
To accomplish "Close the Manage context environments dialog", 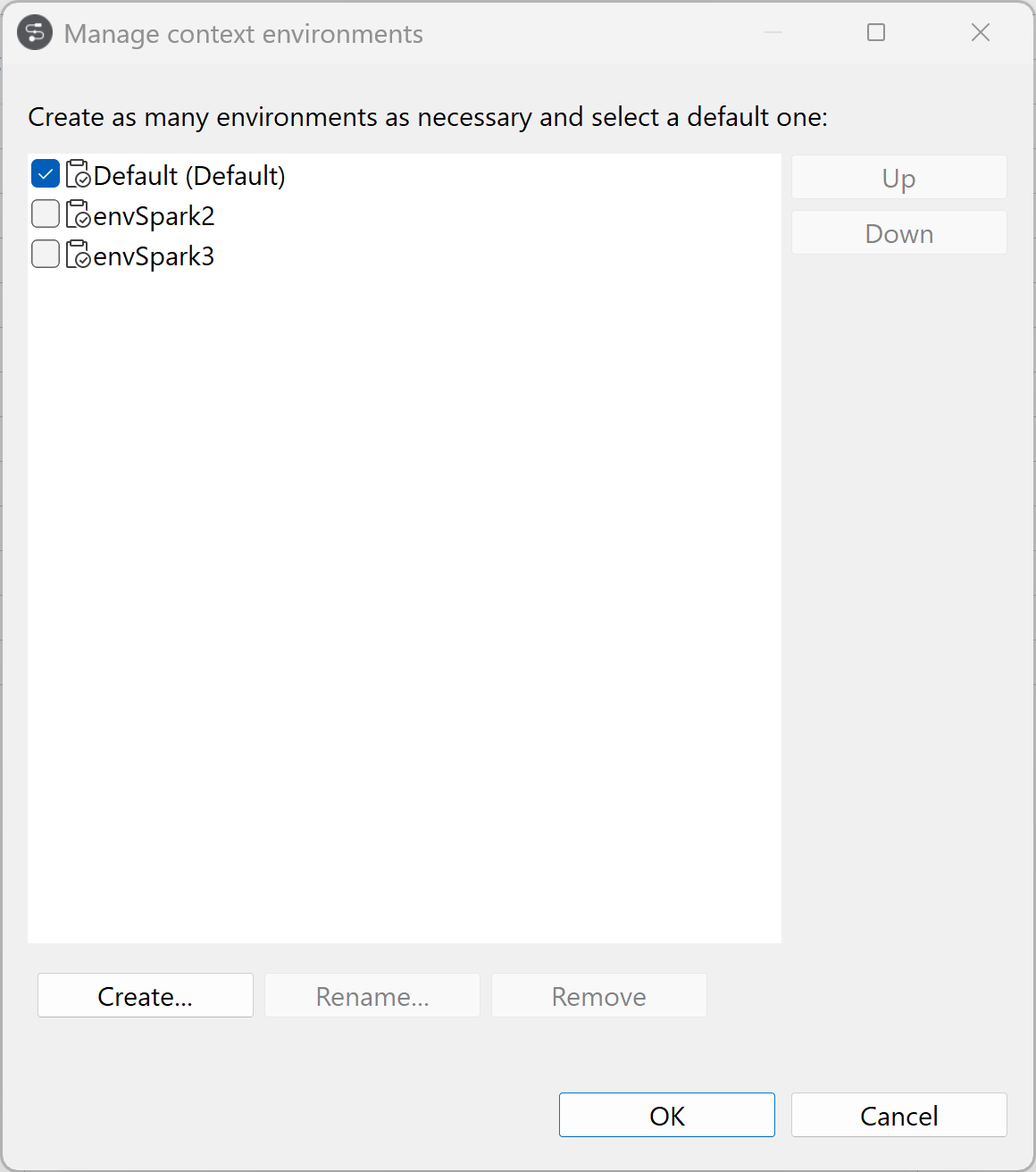I will pos(980,33).
